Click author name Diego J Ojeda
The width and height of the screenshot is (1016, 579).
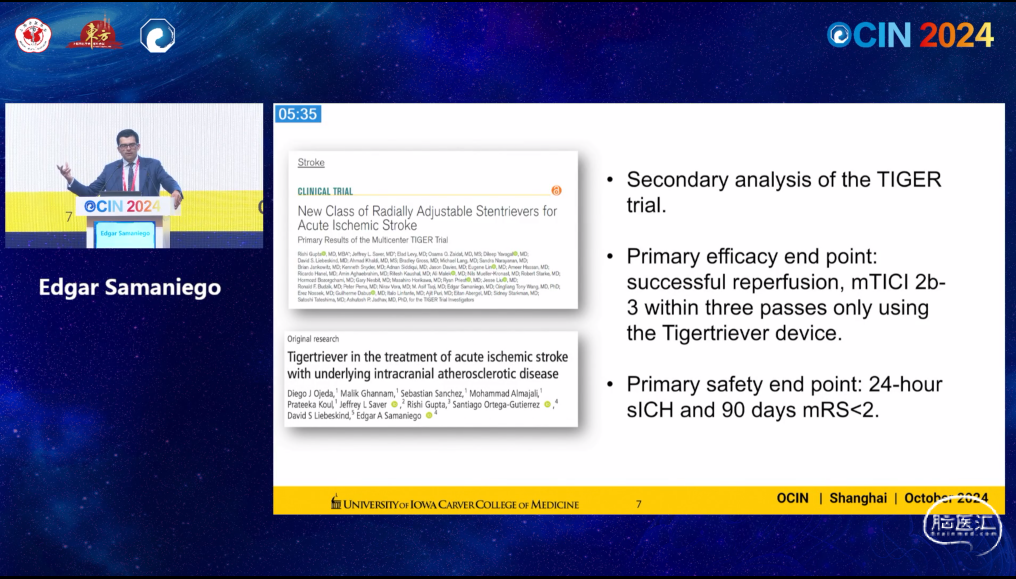[x=310, y=393]
